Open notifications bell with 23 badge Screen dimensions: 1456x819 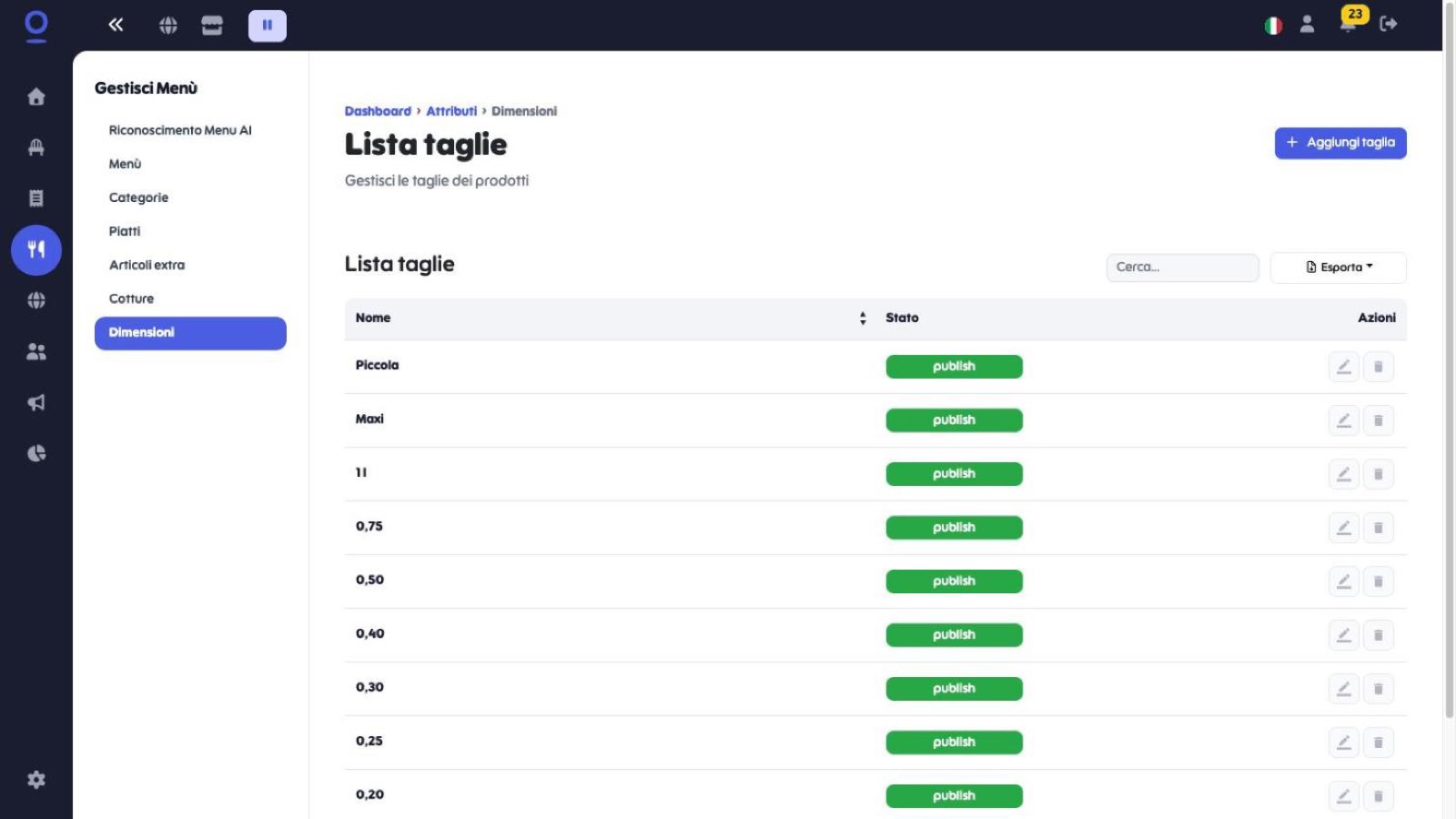pyautogui.click(x=1349, y=24)
